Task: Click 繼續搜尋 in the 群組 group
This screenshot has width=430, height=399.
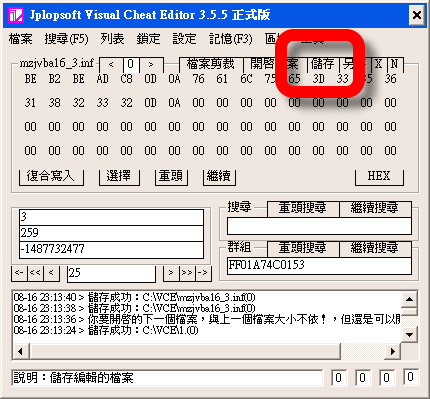Action: coord(375,248)
